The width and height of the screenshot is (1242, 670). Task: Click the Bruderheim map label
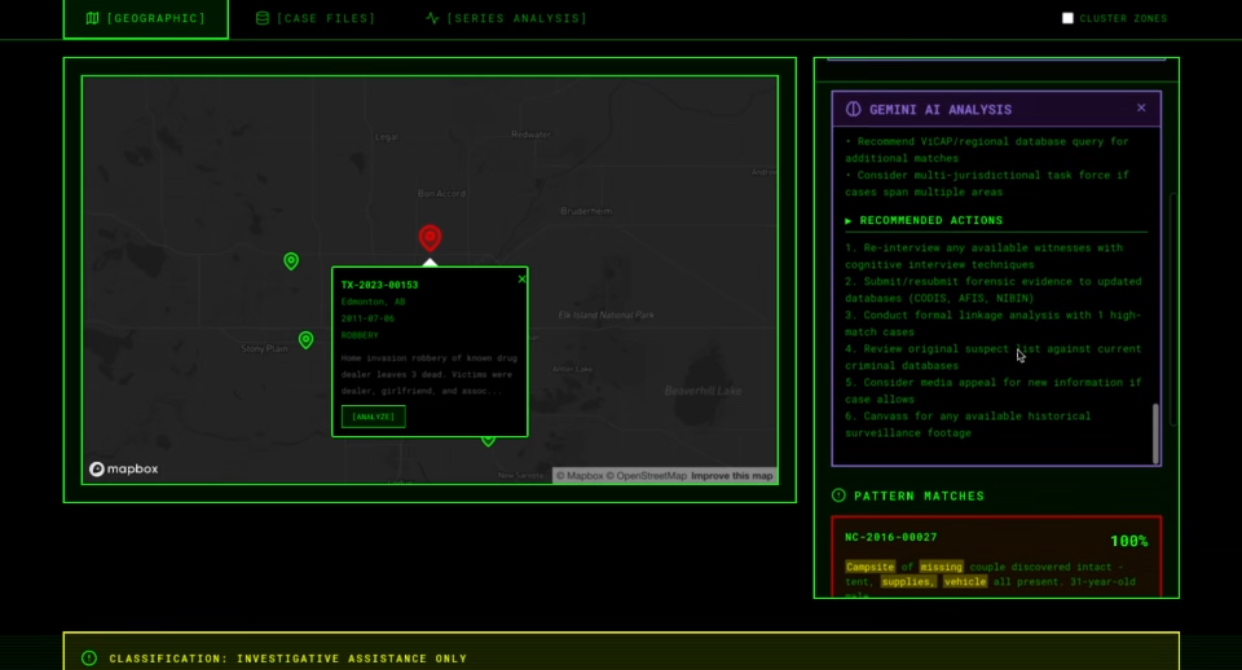coord(586,211)
